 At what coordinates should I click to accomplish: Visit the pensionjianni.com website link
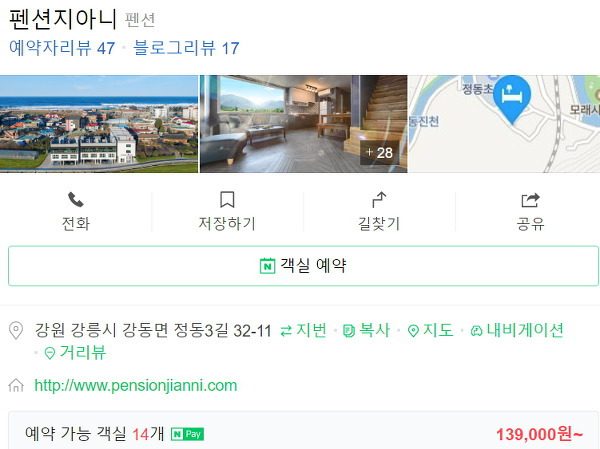(x=136, y=385)
